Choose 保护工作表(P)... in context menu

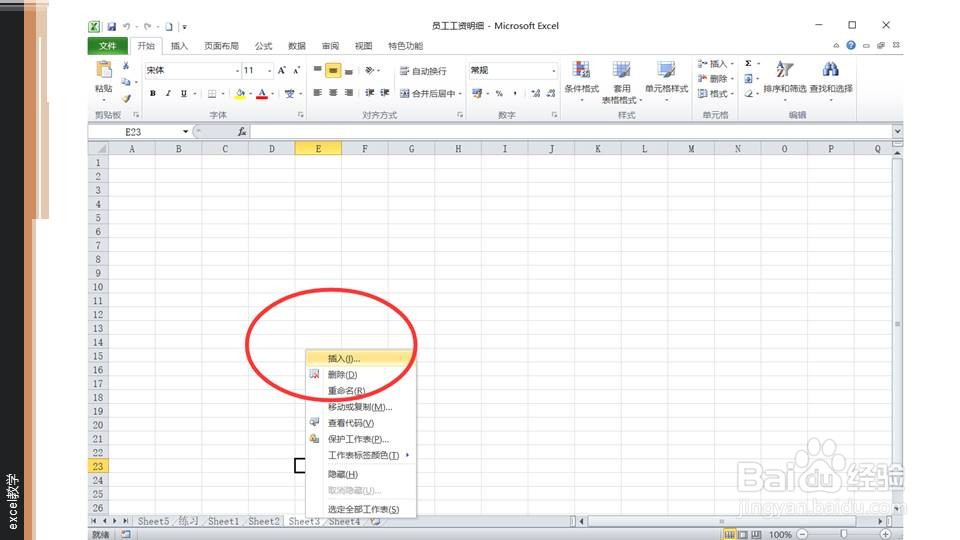tap(361, 439)
